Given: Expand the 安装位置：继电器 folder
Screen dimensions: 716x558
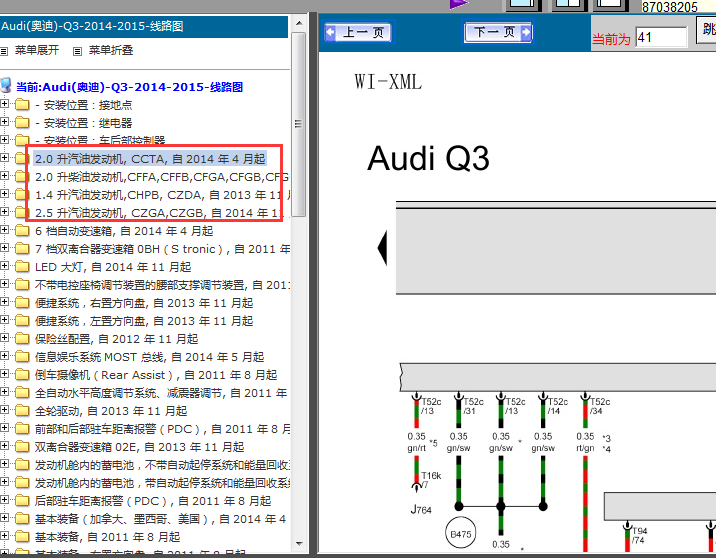Looking at the screenshot, I should click(4, 121).
